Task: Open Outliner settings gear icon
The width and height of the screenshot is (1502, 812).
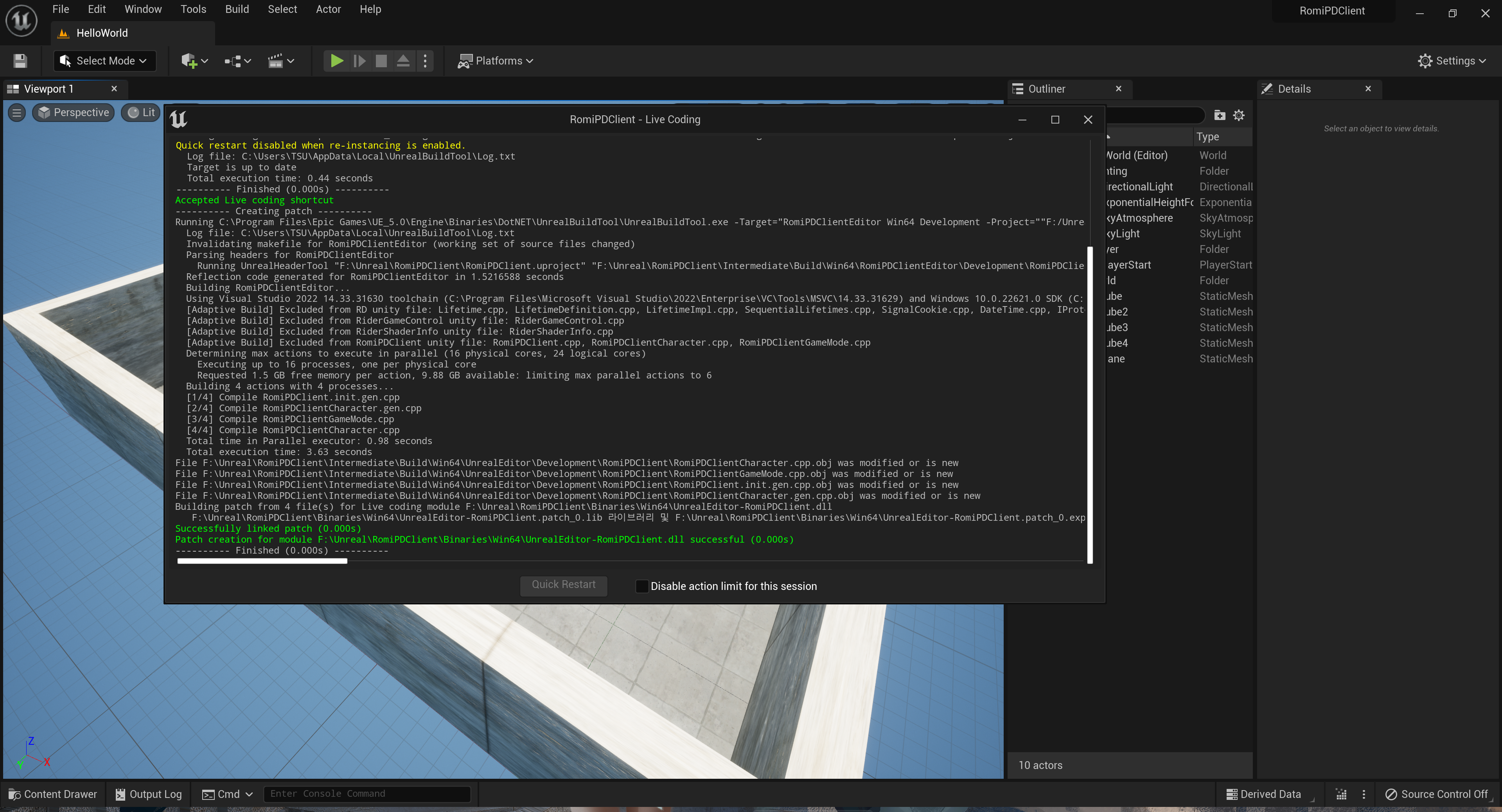Action: (1239, 115)
